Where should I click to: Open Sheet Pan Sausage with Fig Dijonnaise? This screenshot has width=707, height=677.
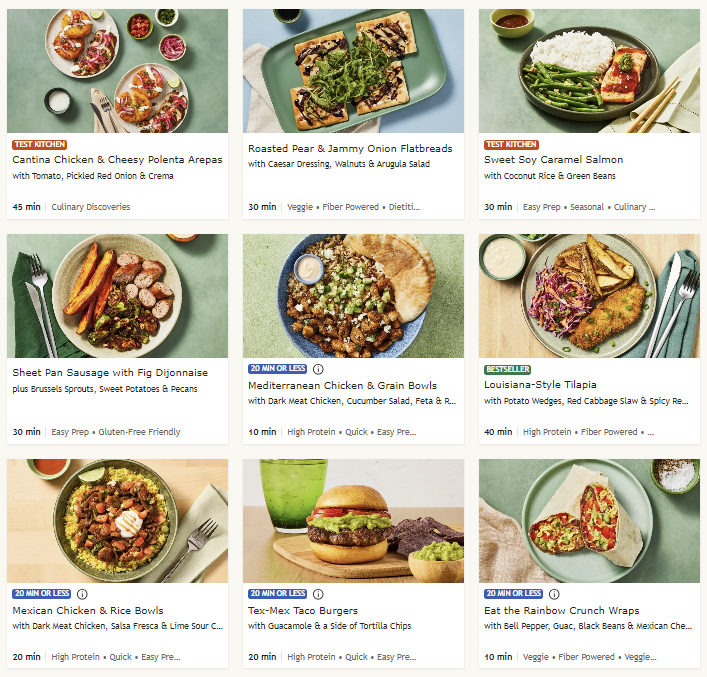click(x=110, y=373)
